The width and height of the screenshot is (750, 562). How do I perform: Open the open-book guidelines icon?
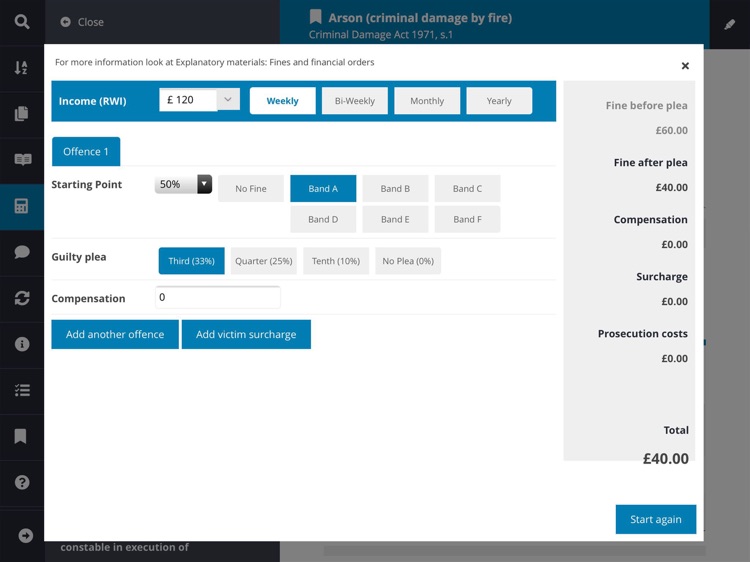point(22,159)
